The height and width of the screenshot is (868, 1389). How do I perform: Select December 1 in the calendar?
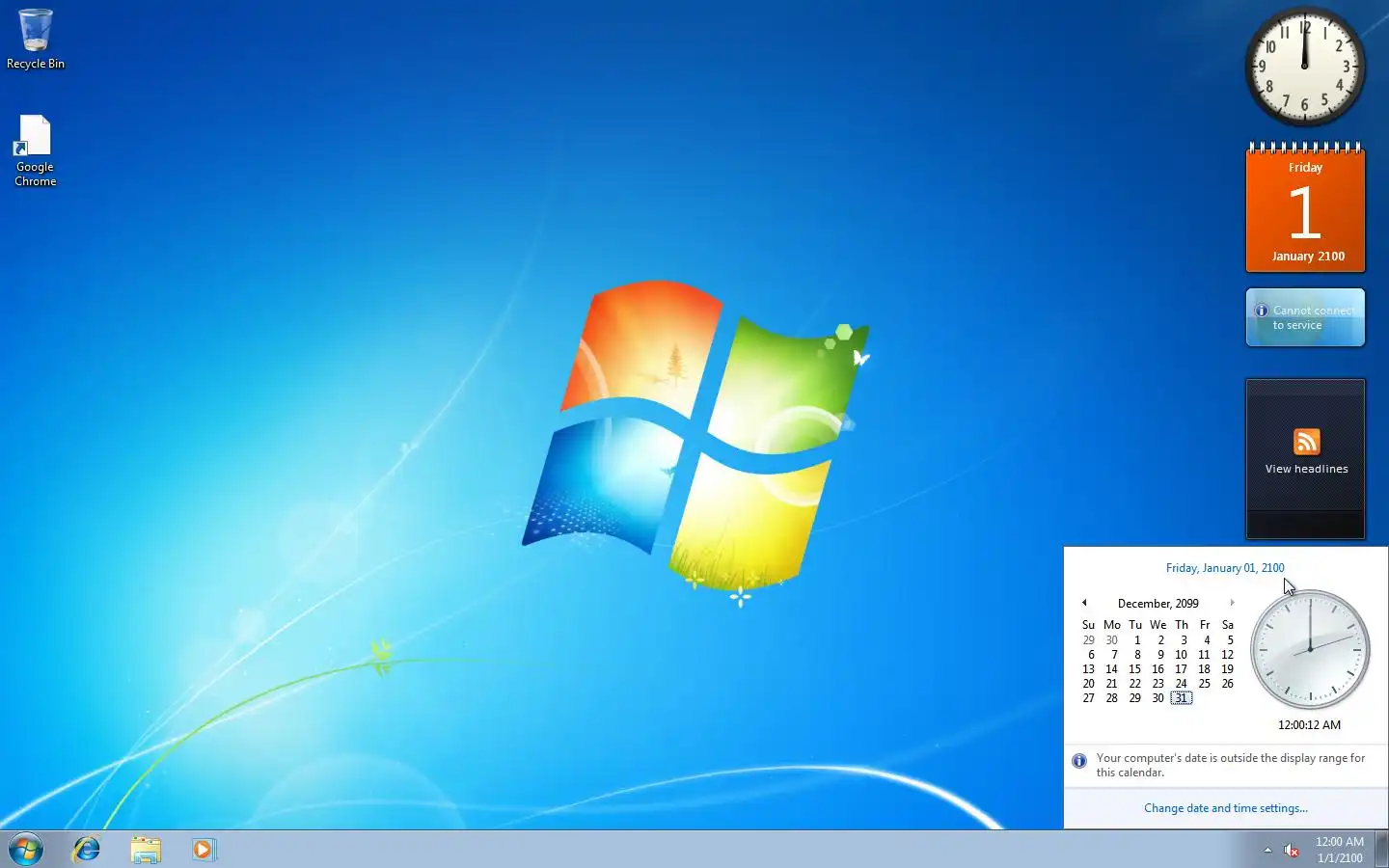tap(1136, 640)
